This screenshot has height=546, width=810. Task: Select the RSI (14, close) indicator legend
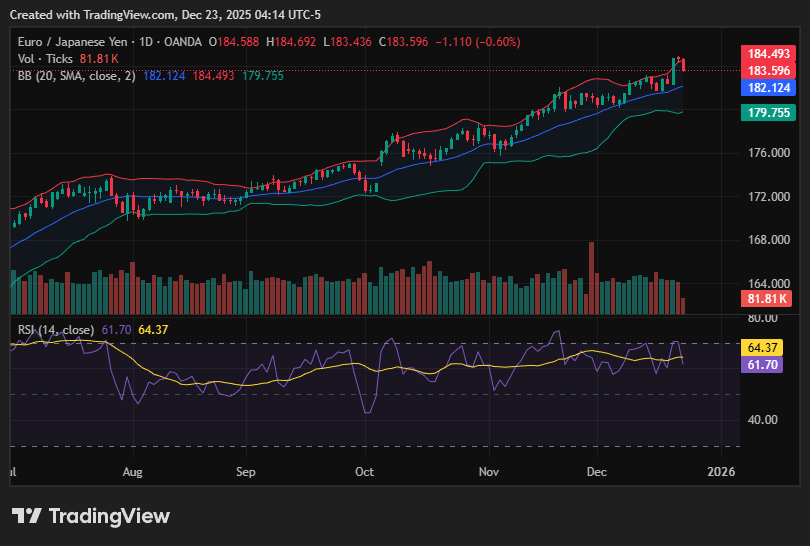click(56, 330)
